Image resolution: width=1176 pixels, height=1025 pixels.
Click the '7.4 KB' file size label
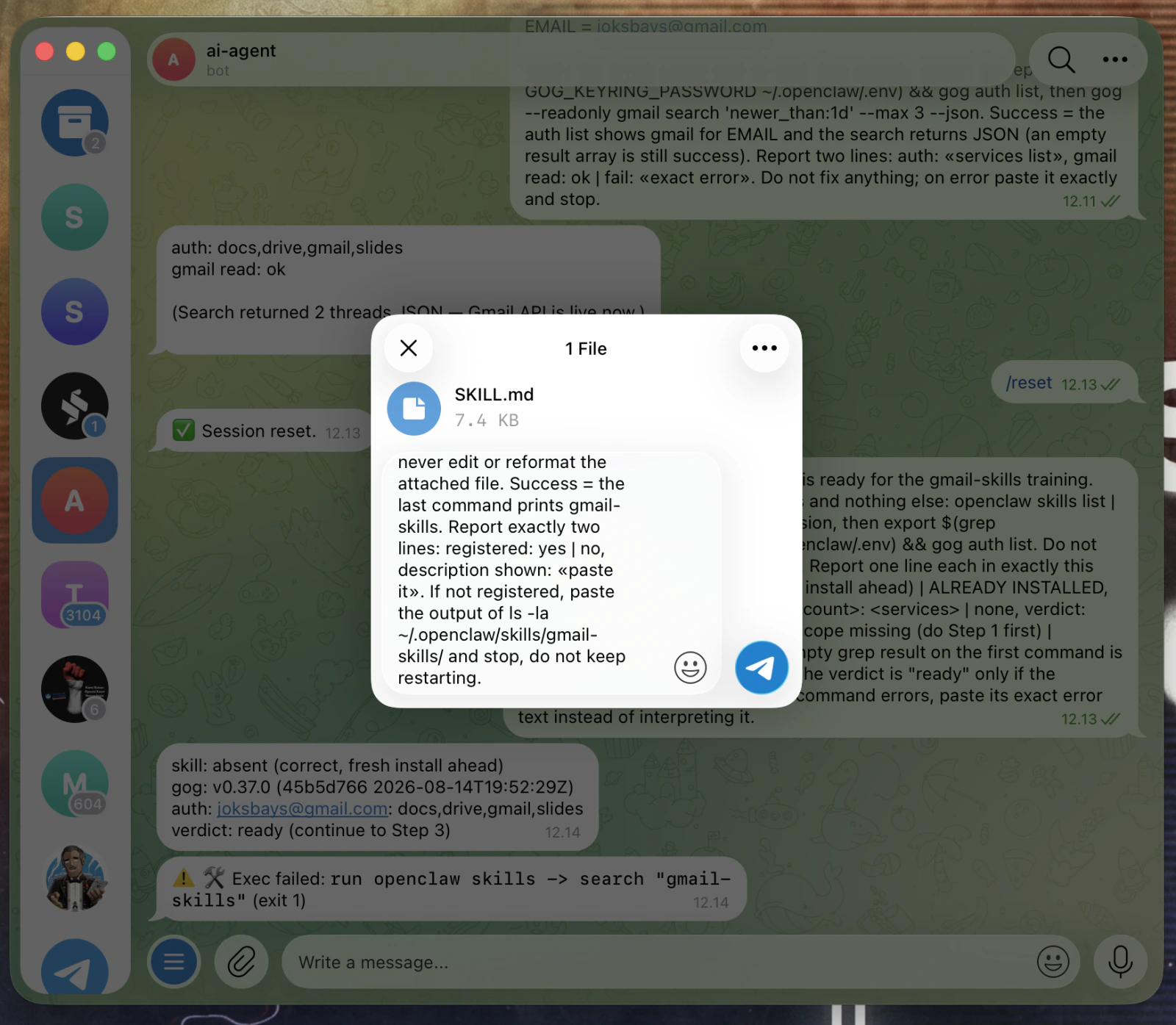(x=487, y=420)
